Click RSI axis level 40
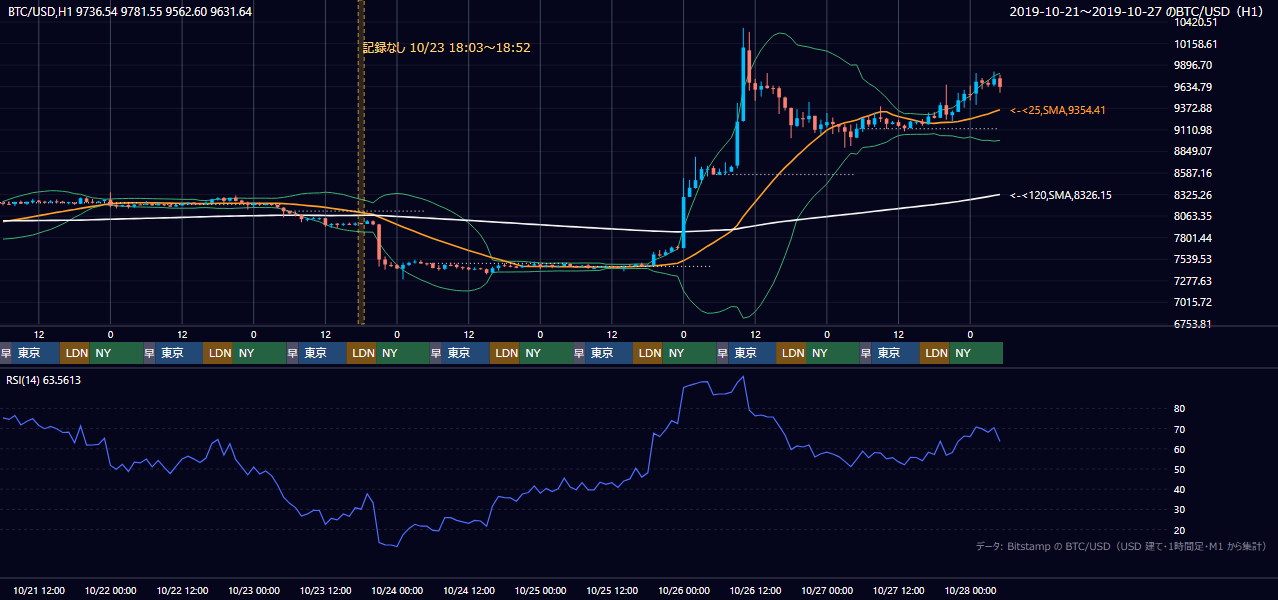This screenshot has width=1278, height=600. (x=1180, y=489)
